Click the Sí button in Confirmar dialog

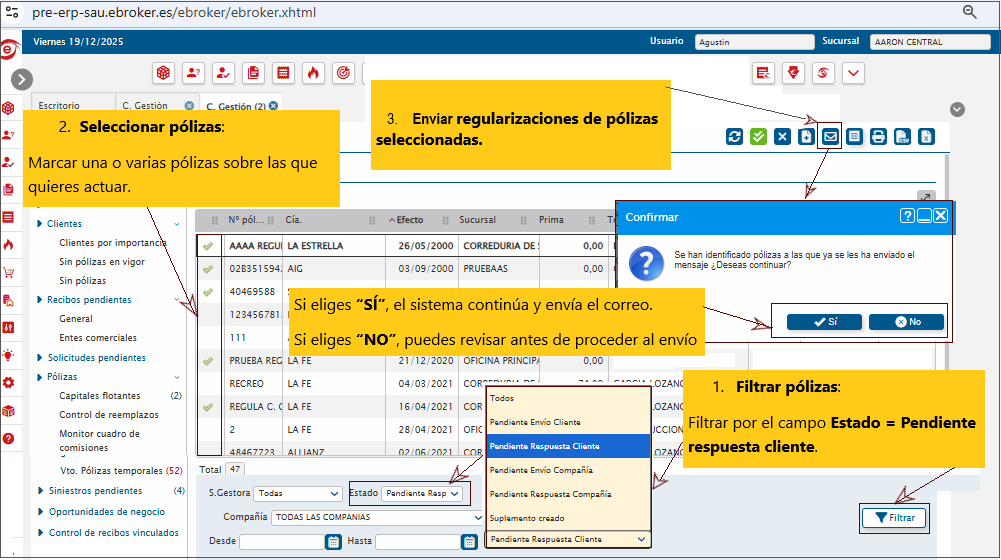(x=824, y=322)
